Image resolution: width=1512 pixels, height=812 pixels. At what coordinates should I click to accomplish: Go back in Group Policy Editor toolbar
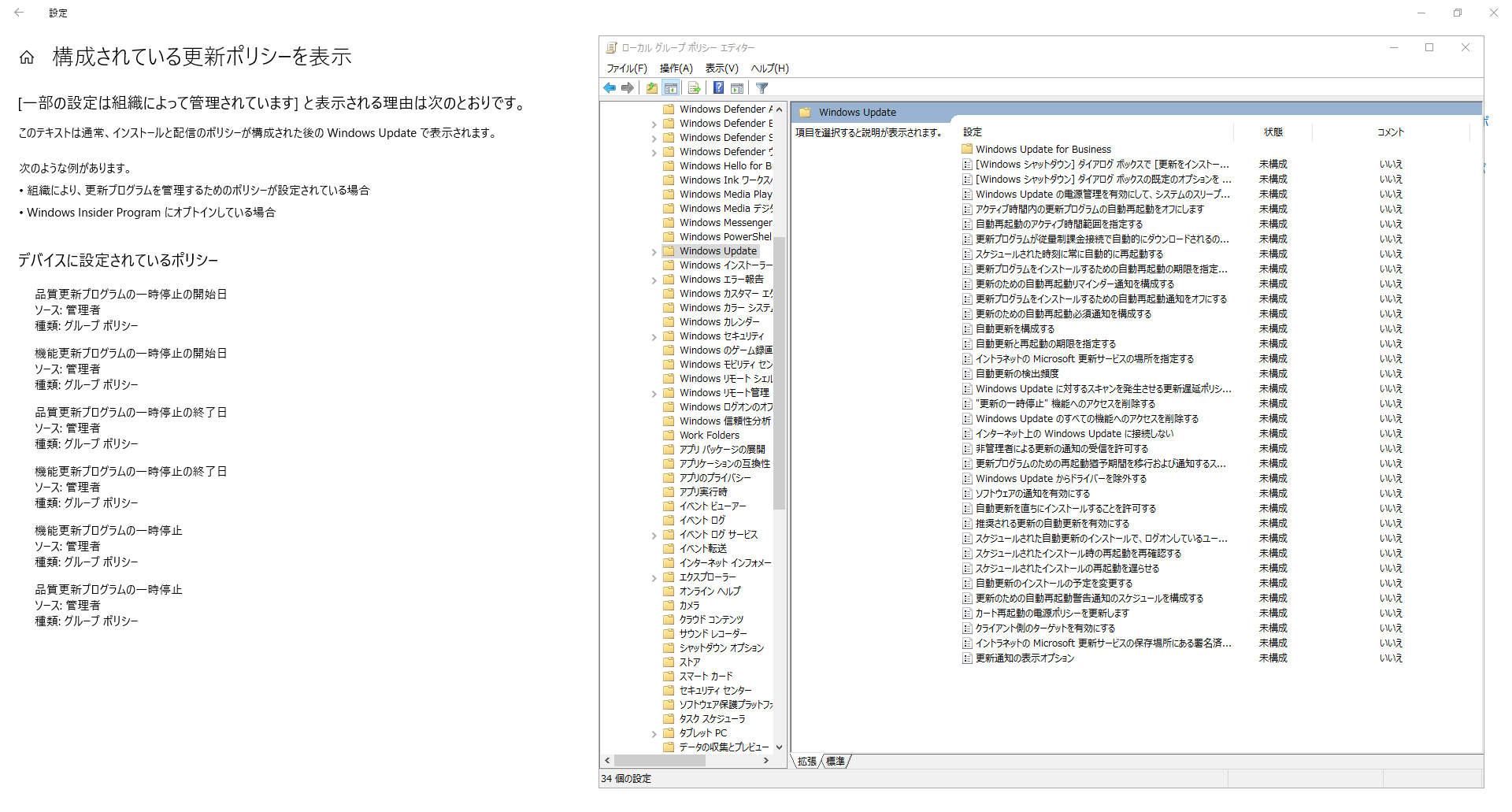tap(610, 88)
